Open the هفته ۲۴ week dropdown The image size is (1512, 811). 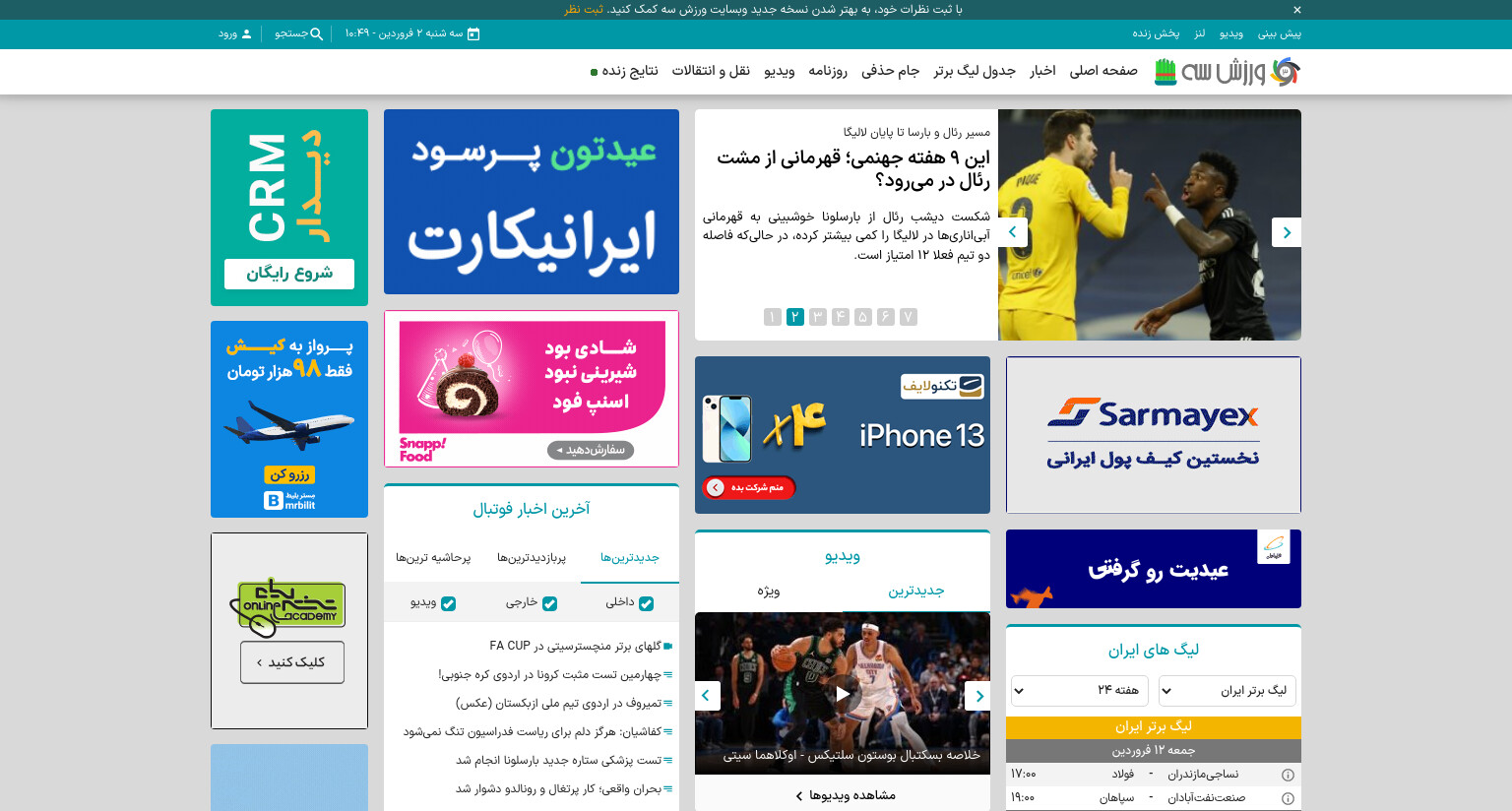[1080, 691]
